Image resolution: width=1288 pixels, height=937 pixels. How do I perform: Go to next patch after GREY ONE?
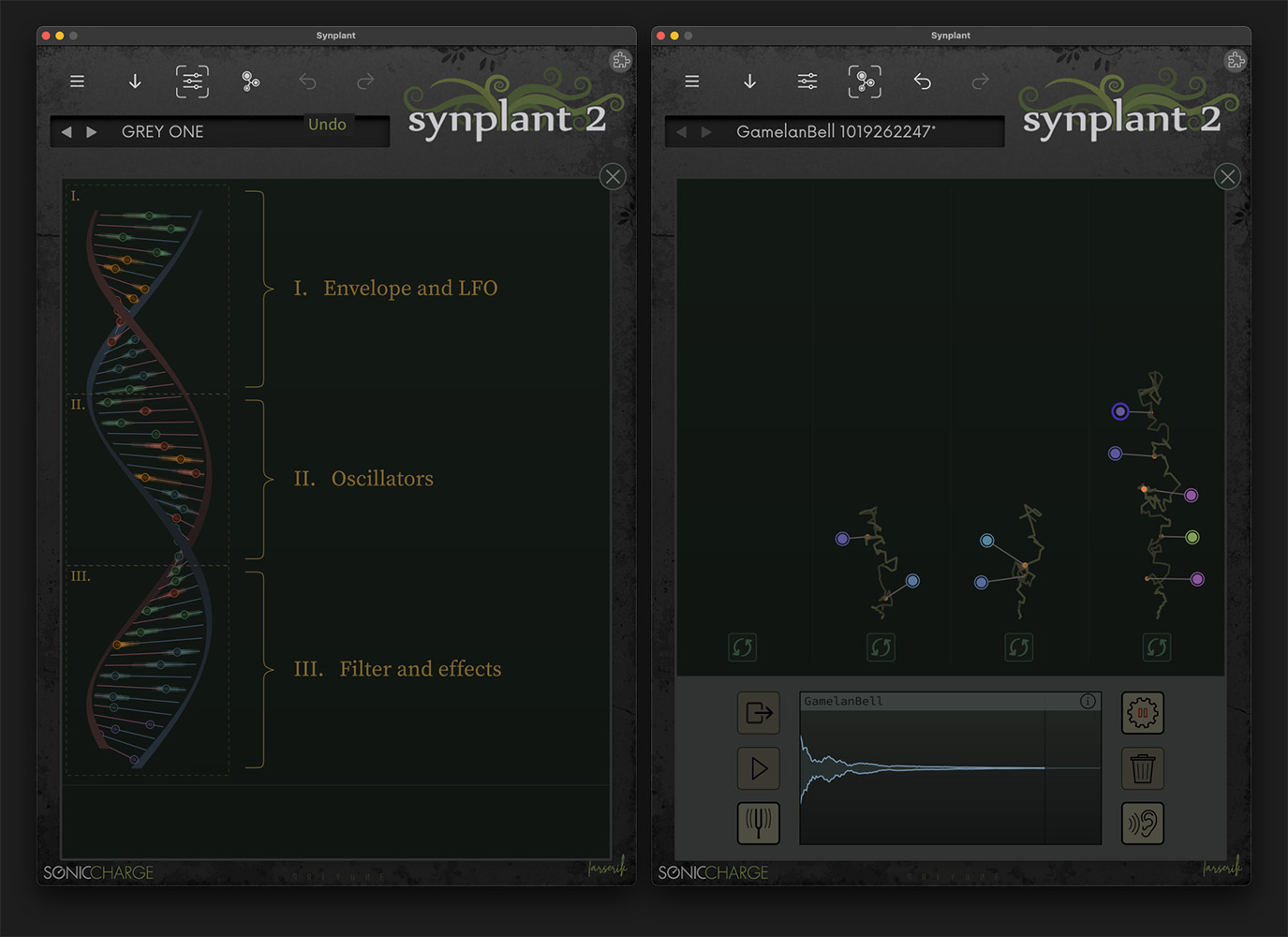pos(91,132)
